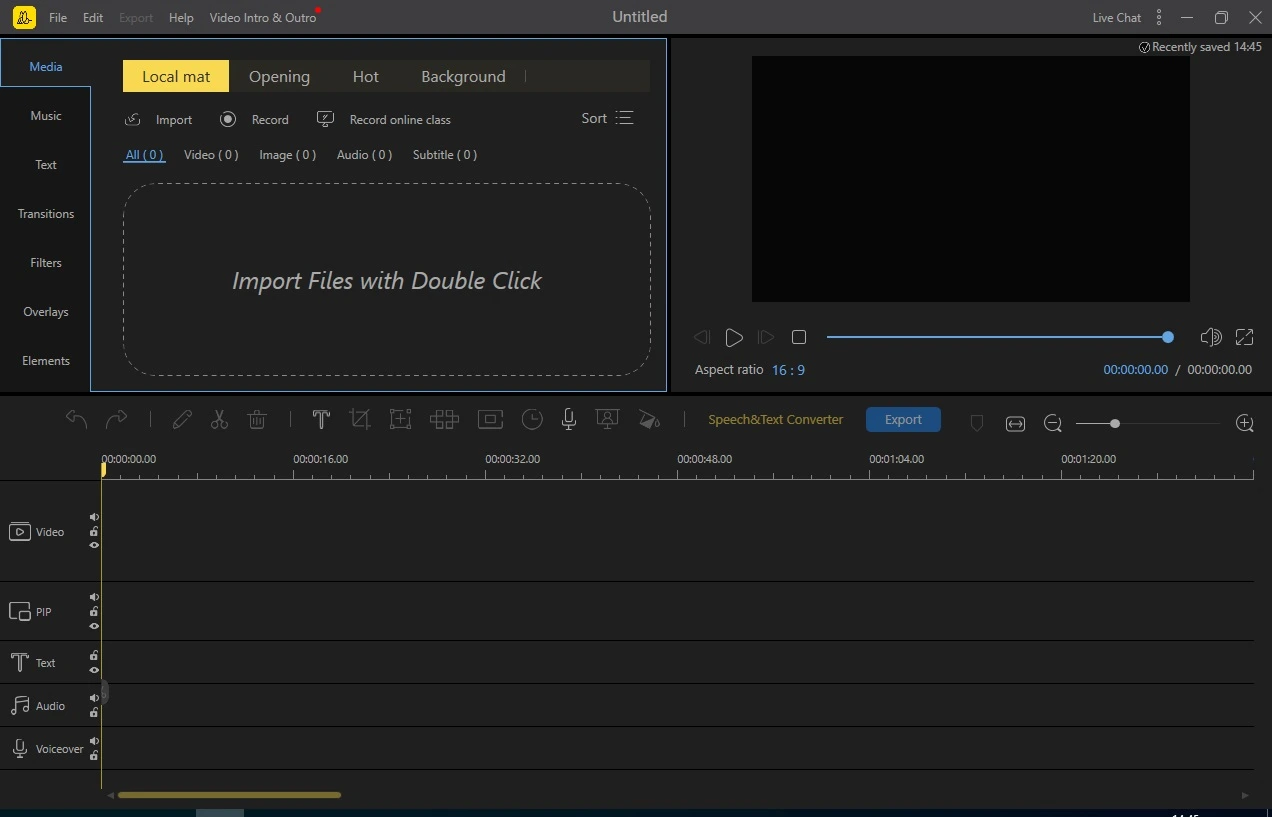
Task: Click zoom-in magnifier on timeline
Action: [x=1244, y=424]
